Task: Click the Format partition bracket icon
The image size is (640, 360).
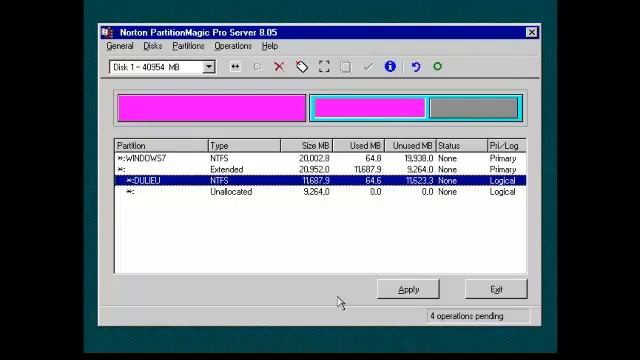Action: (x=324, y=67)
